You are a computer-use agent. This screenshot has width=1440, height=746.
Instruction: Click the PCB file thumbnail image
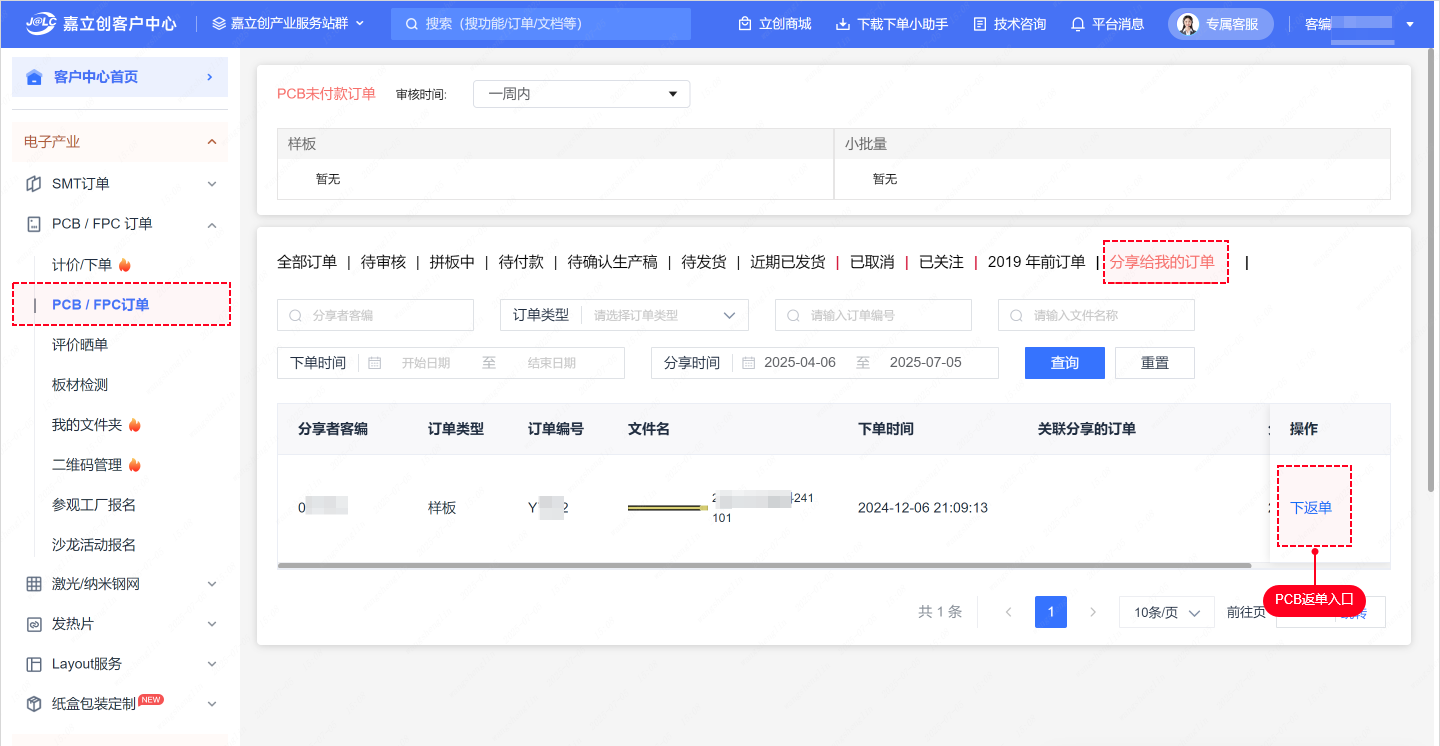tap(667, 508)
